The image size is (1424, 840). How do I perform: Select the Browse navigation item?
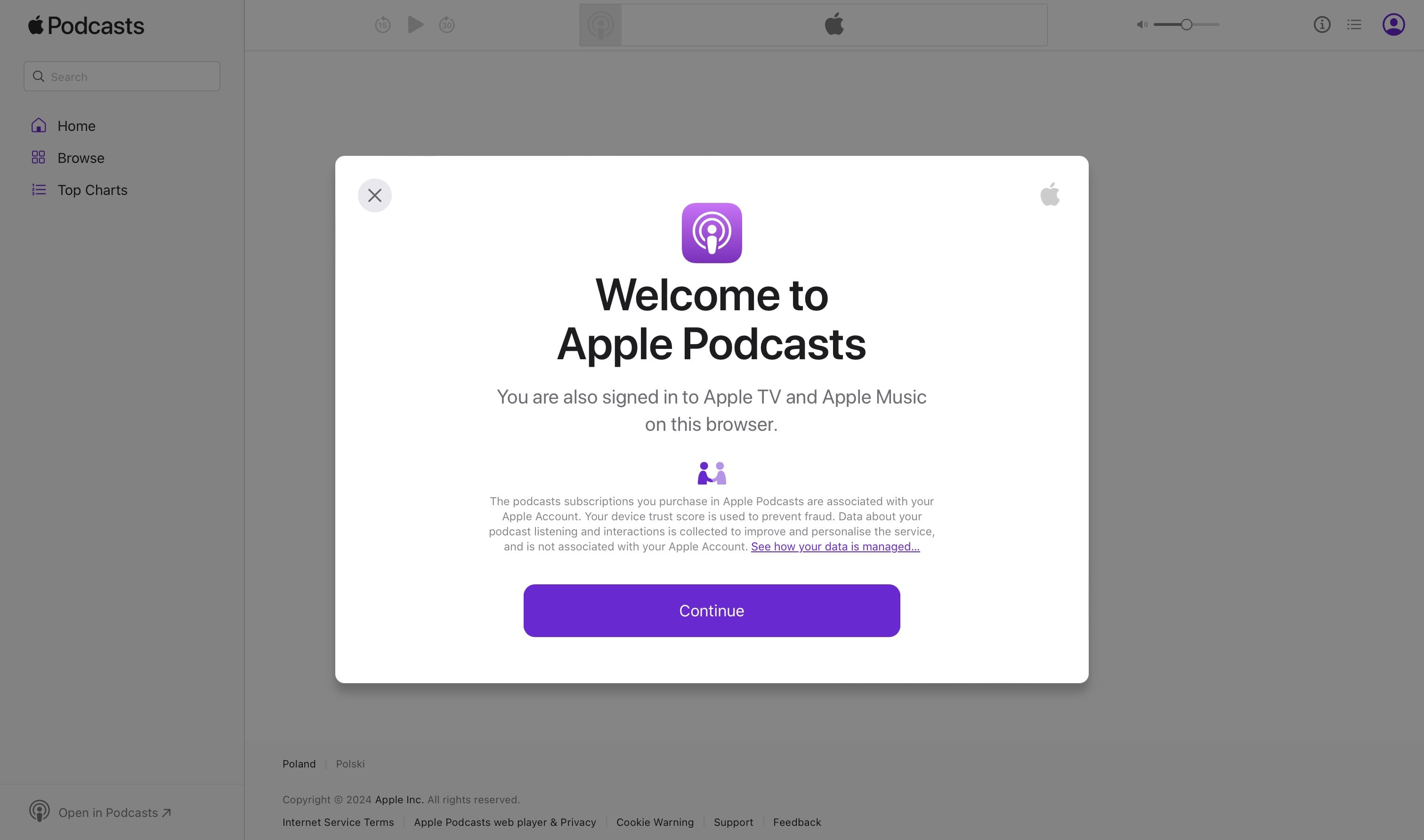80,157
